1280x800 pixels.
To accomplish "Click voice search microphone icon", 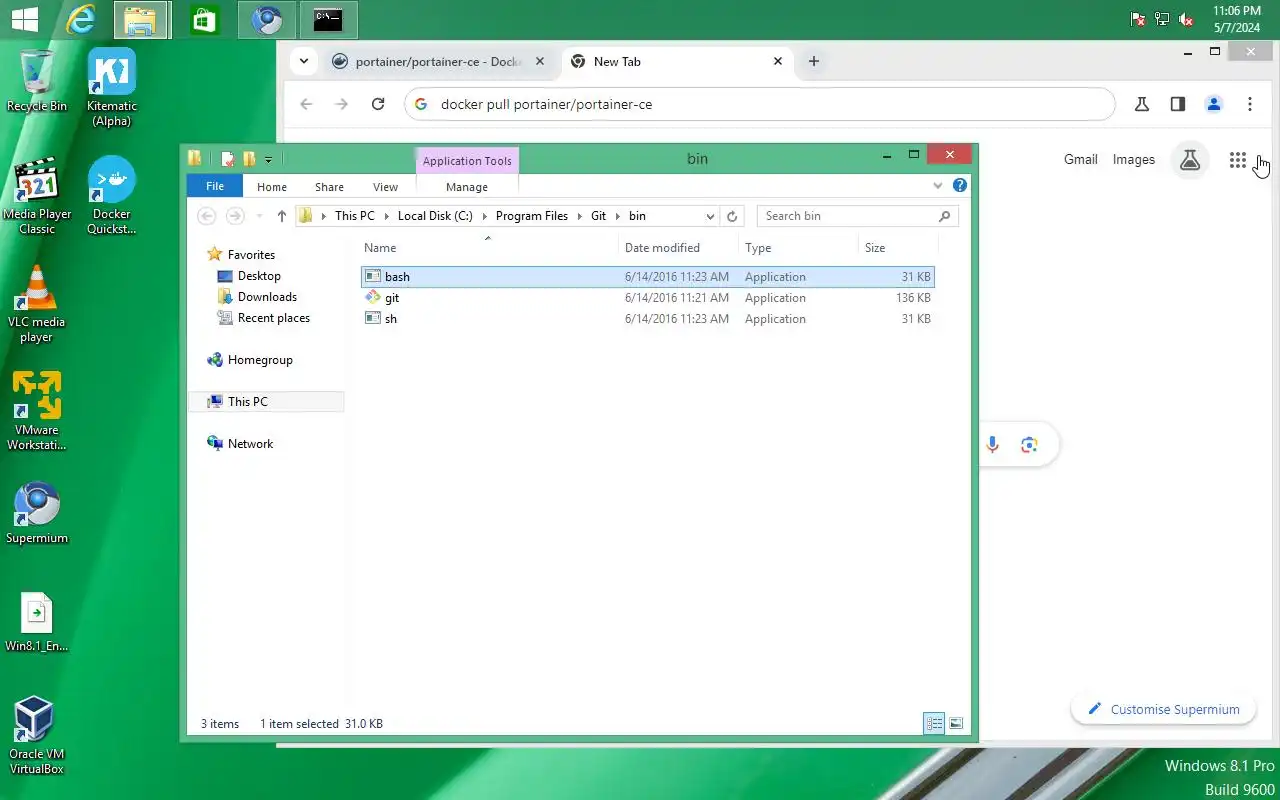I will tap(992, 445).
